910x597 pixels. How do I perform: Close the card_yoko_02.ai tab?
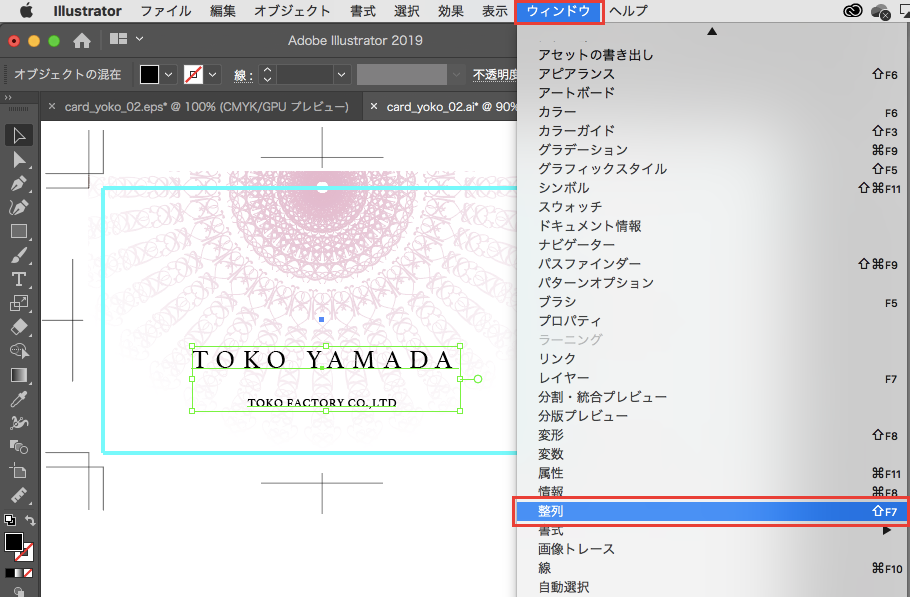(374, 107)
